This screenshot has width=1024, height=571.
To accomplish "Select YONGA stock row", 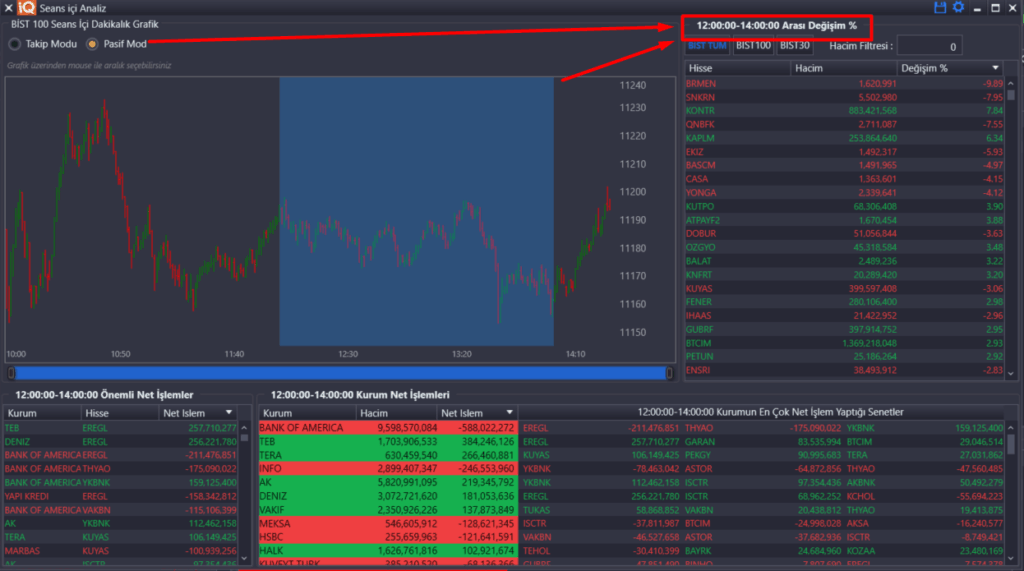I will click(x=844, y=193).
